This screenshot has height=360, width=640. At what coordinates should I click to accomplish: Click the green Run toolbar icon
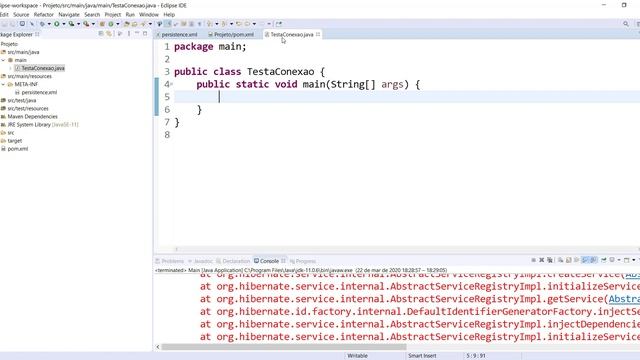(57, 24)
